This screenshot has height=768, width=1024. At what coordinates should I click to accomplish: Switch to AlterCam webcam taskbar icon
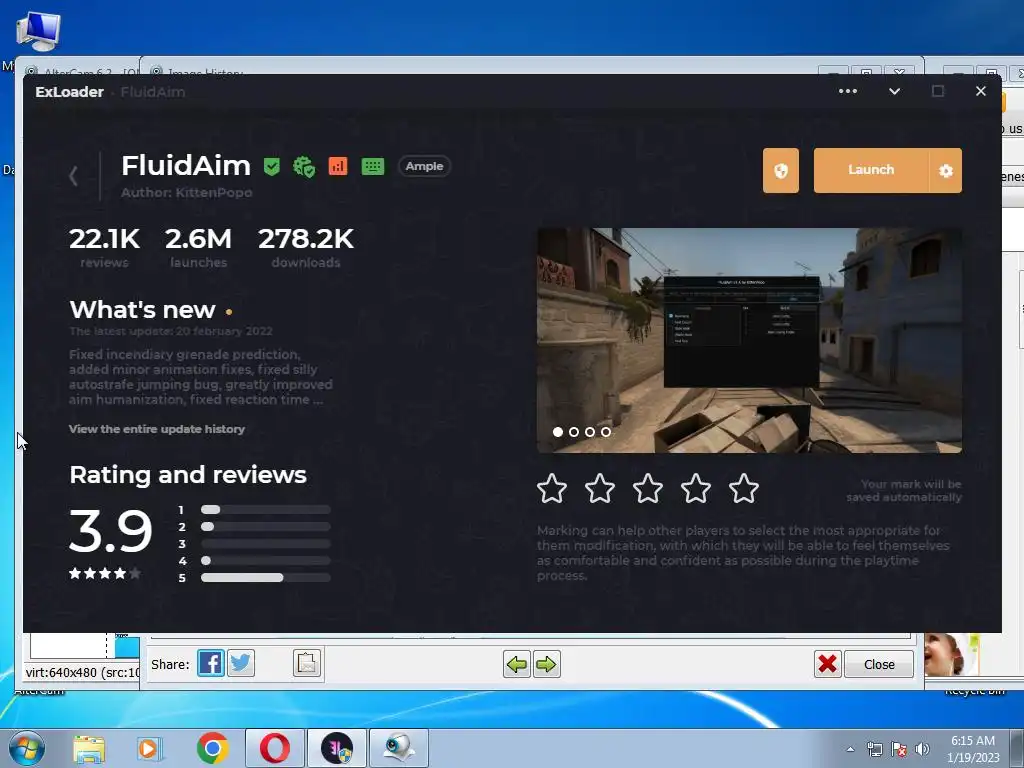tap(399, 748)
